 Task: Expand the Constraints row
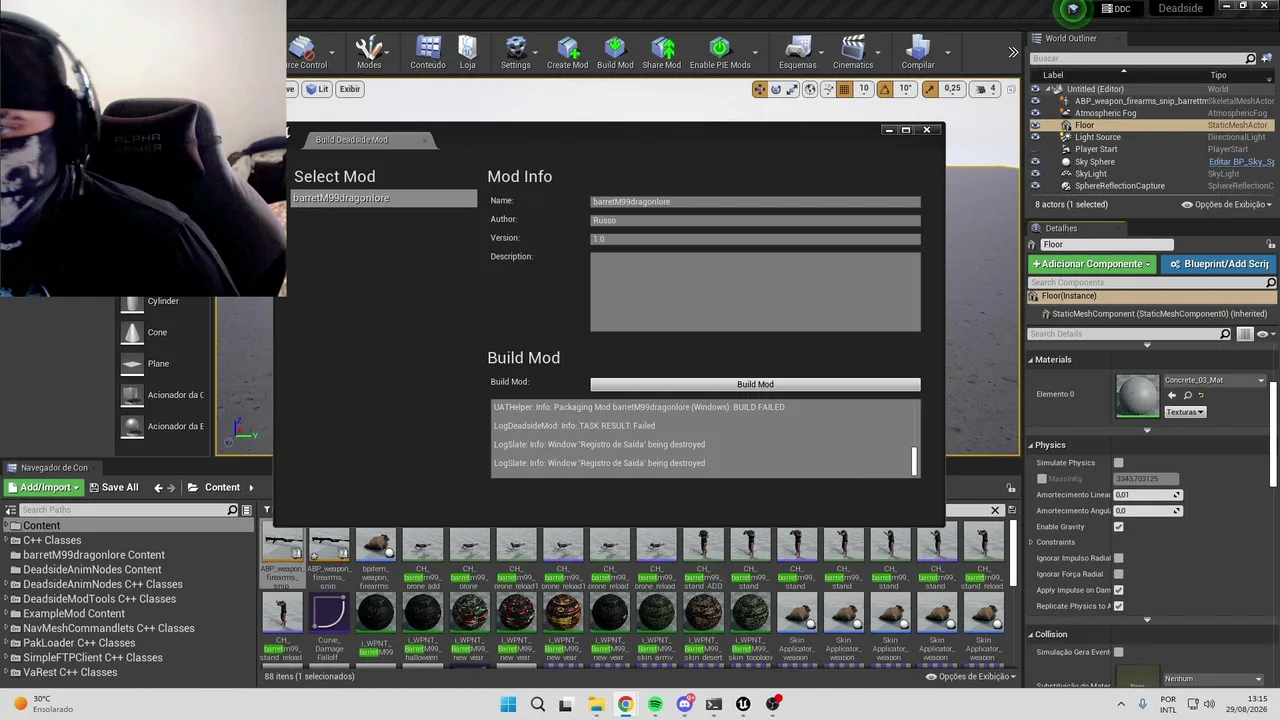coord(1031,543)
